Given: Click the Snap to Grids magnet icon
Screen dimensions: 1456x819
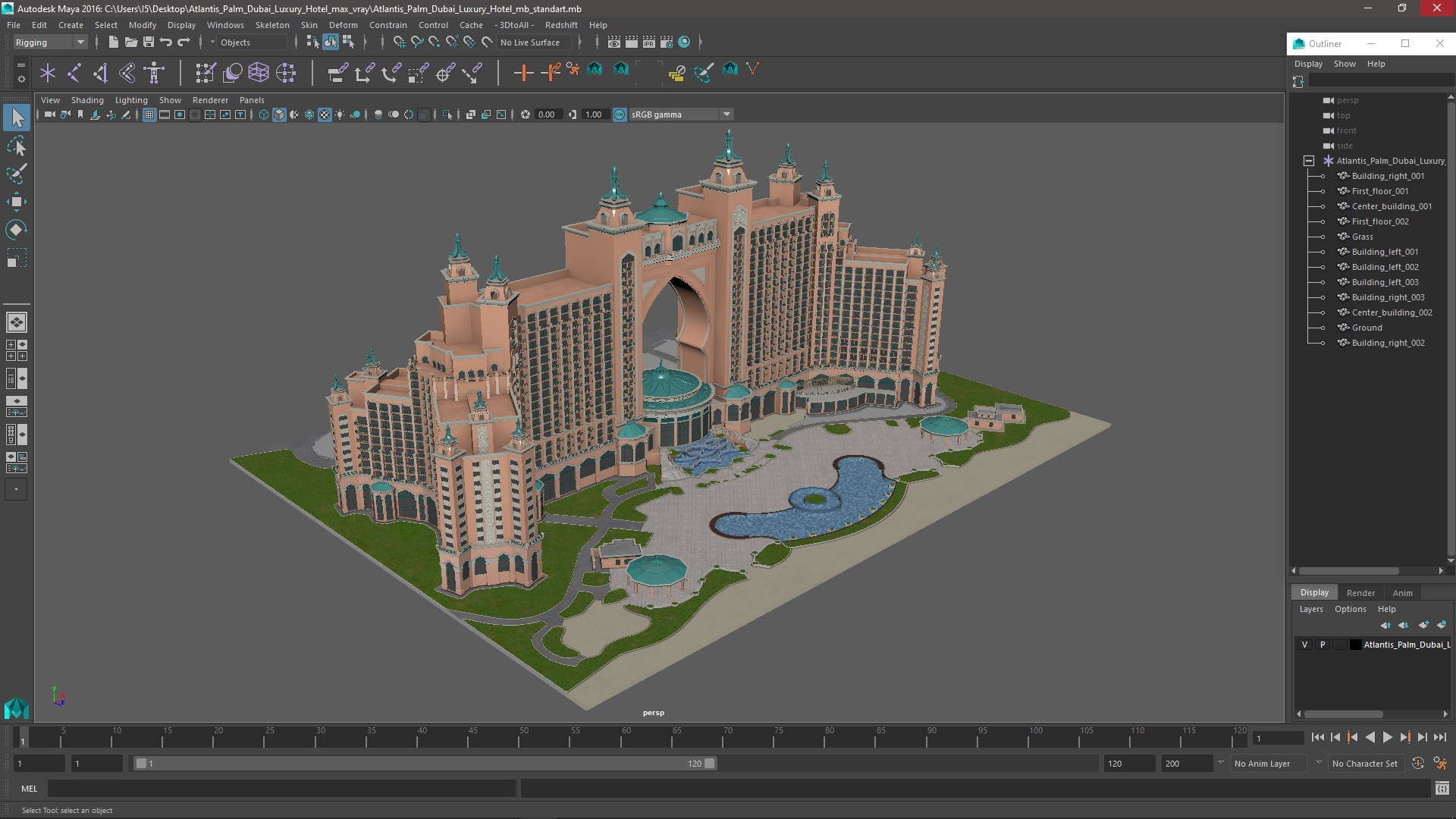Looking at the screenshot, I should 400,42.
